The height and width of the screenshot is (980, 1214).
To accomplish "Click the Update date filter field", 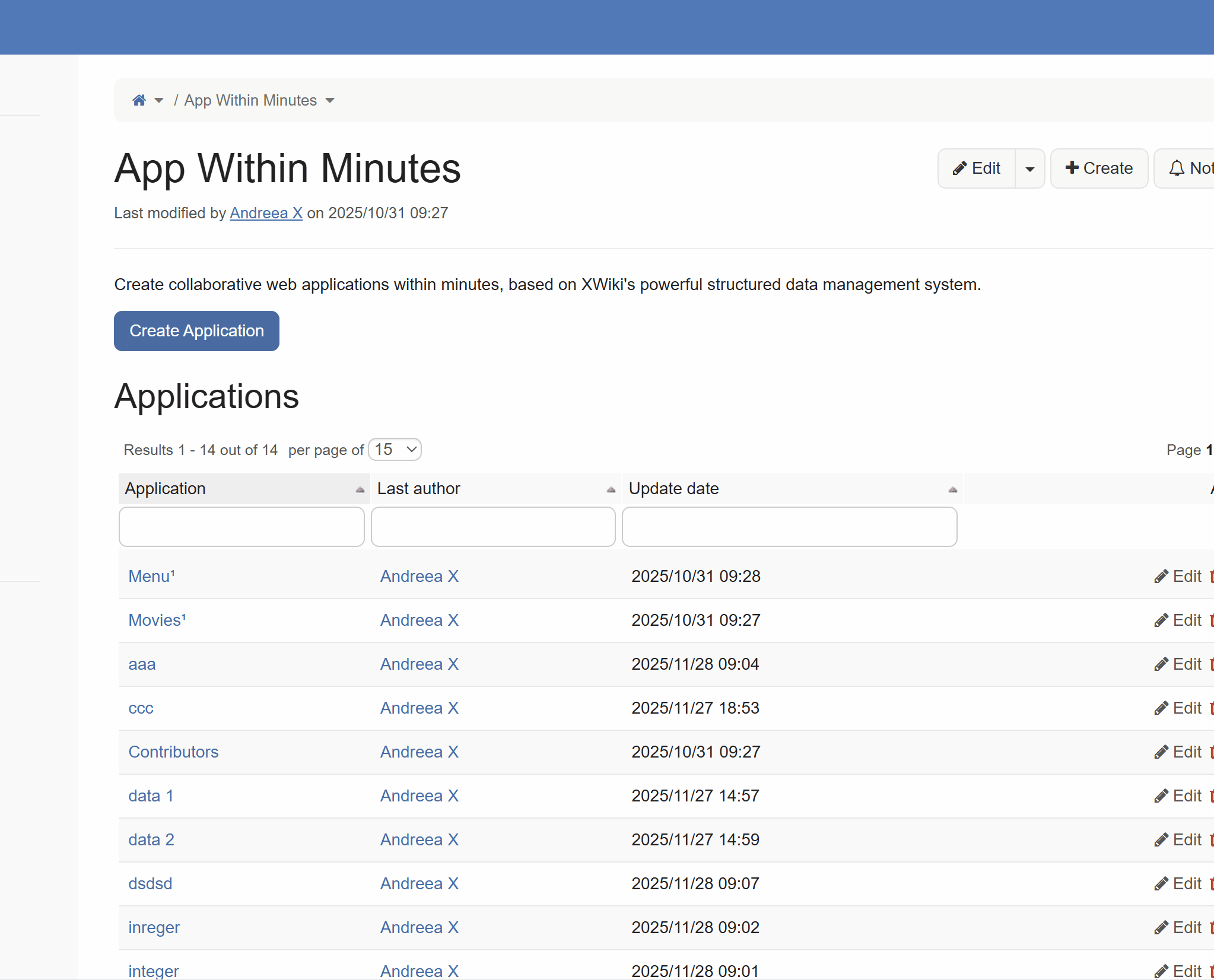I will pyautogui.click(x=789, y=527).
